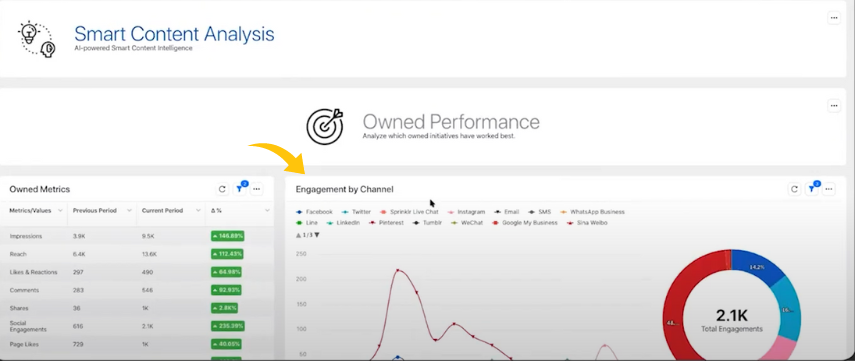Click the Owned Performance heading
Screen dimensions: 855x361
coord(451,121)
